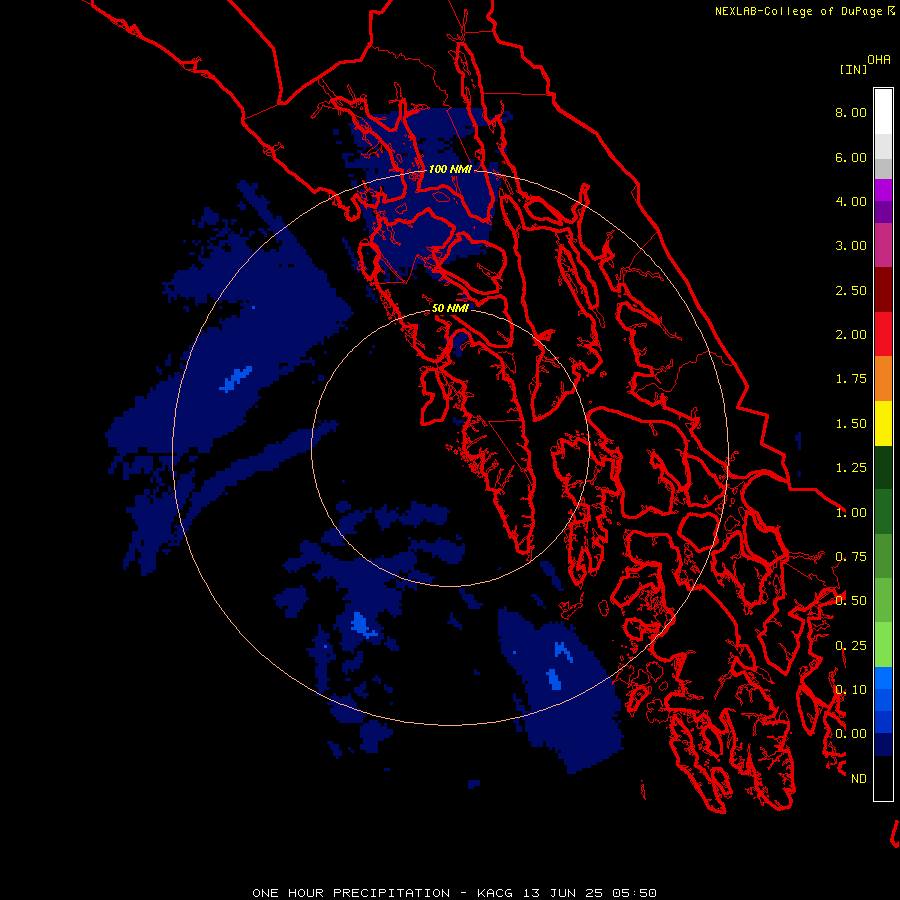Select the 6.00 legend value
The height and width of the screenshot is (900, 900).
click(851, 157)
